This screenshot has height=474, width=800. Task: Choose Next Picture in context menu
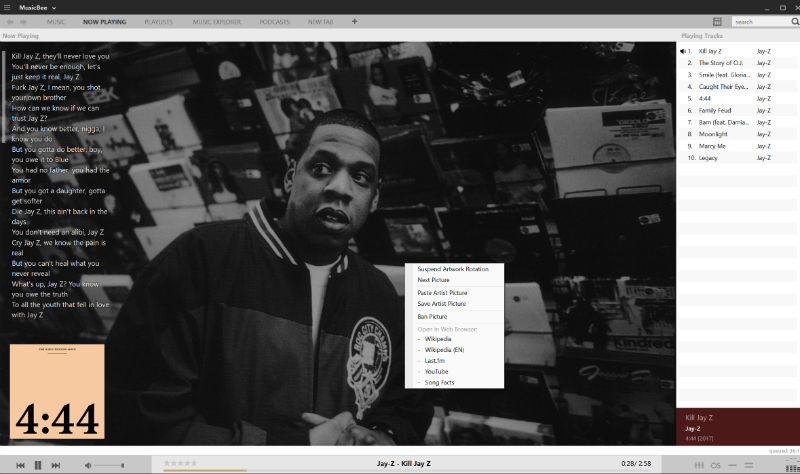454,280
